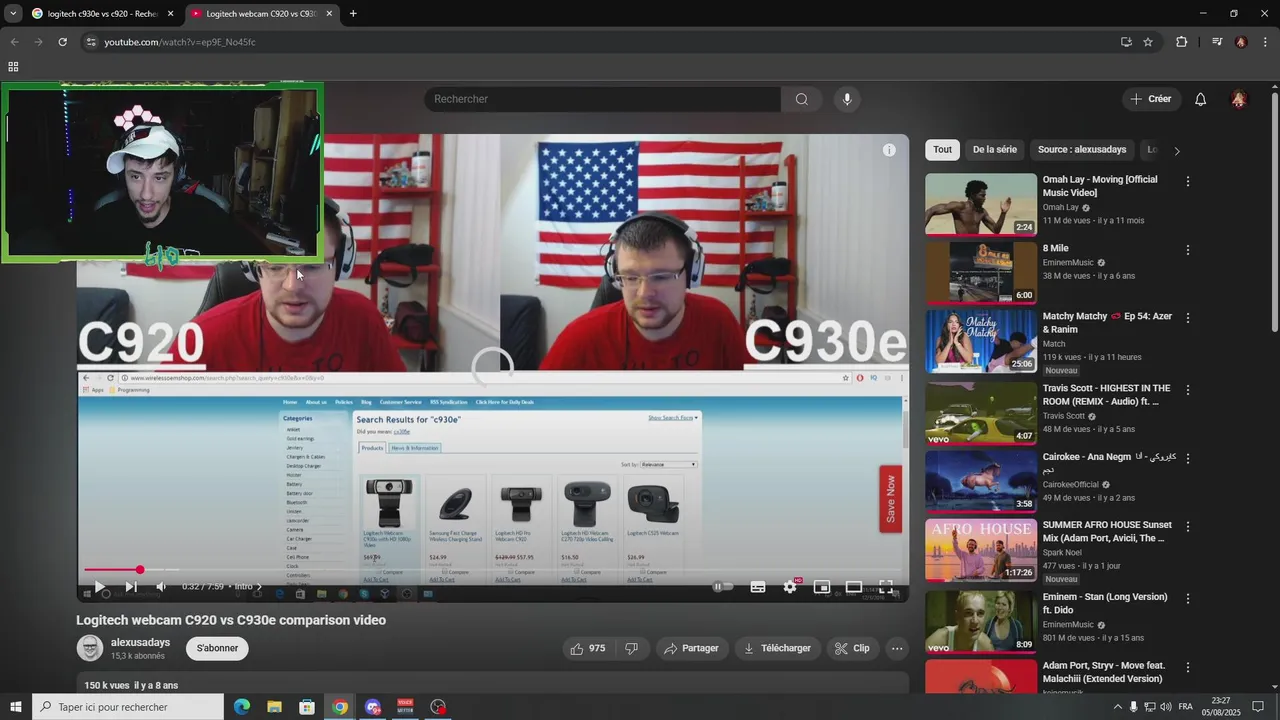Open the Créer menu
This screenshot has height=720, width=1280.
click(x=1151, y=99)
